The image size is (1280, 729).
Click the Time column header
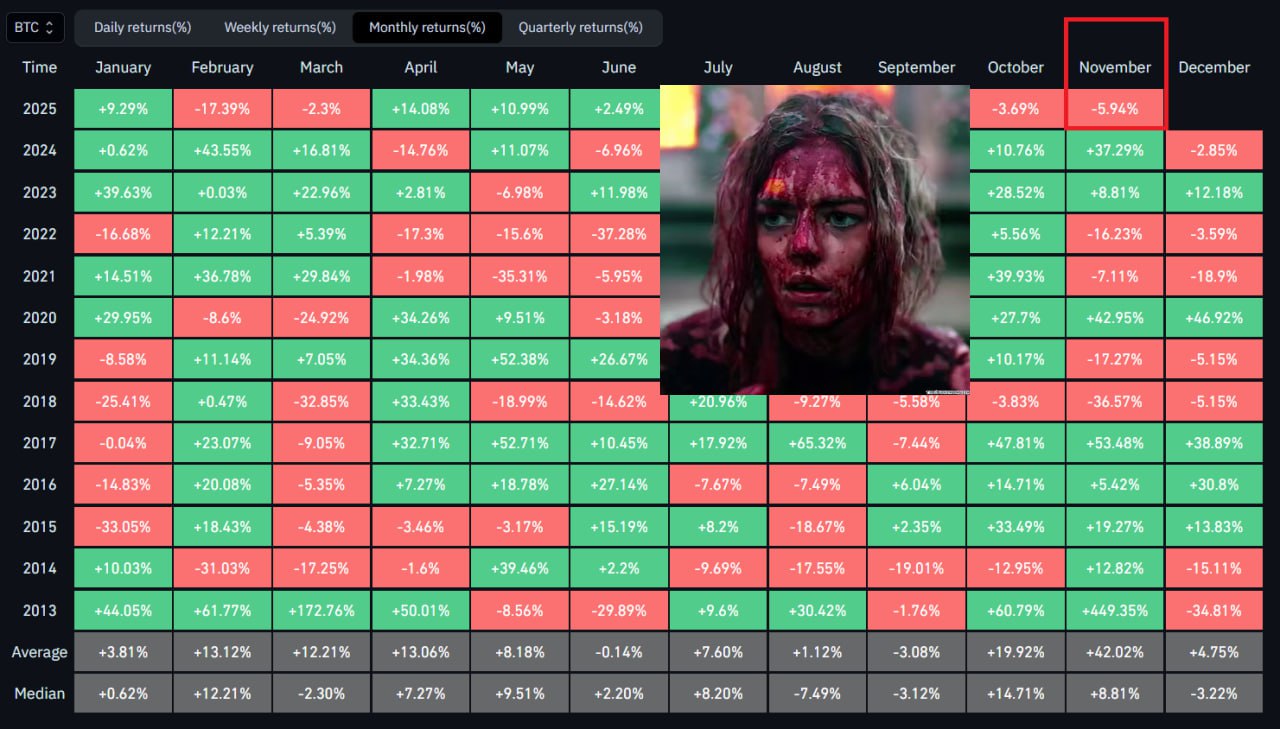pos(40,67)
